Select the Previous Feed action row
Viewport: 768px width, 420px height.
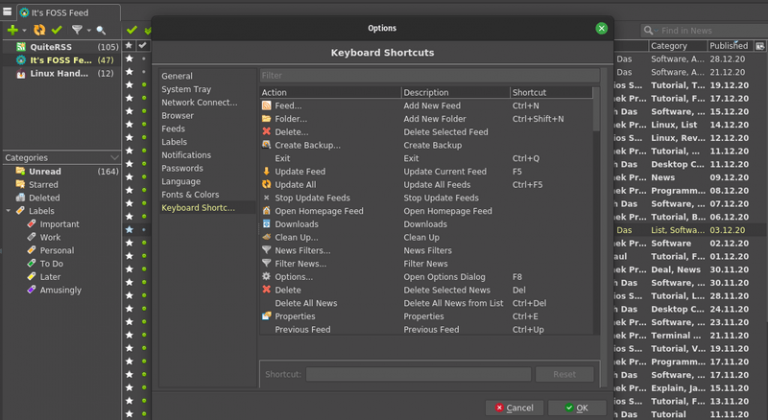click(426, 330)
